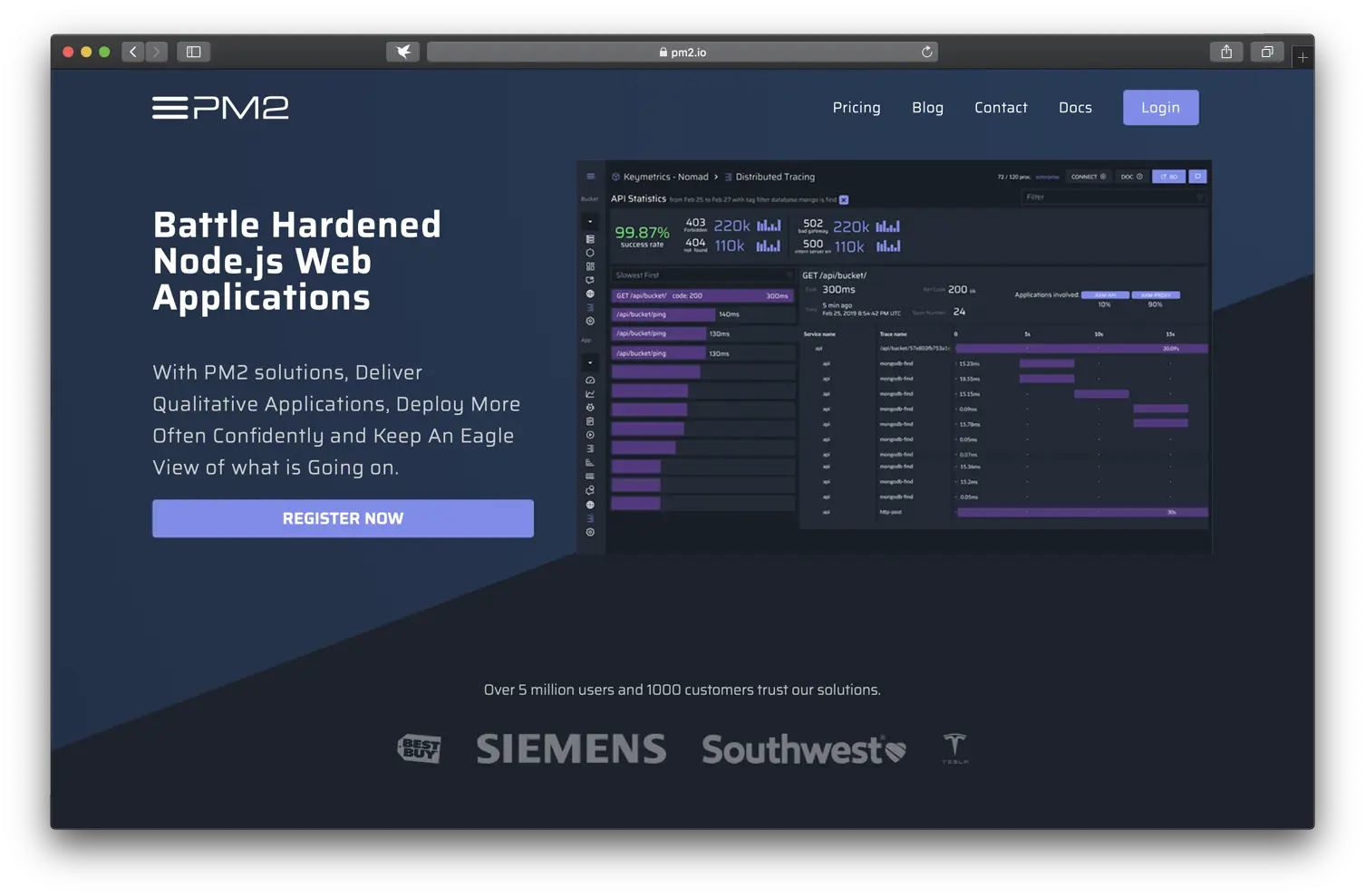Image resolution: width=1365 pixels, height=896 pixels.
Task: Click the Siemens logo
Action: [571, 748]
